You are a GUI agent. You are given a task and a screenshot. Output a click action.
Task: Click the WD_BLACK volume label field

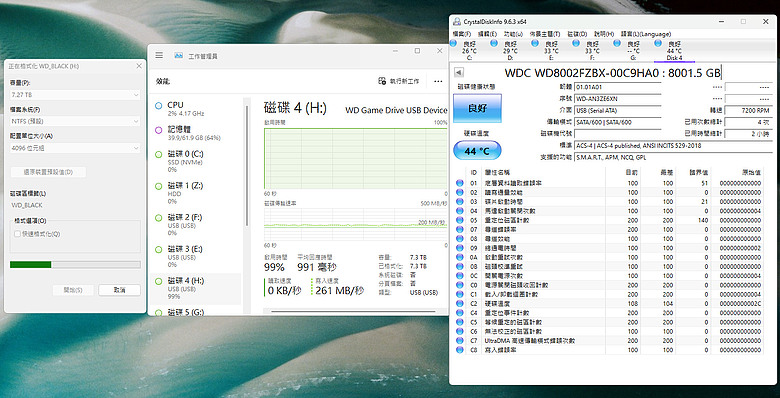[75, 205]
